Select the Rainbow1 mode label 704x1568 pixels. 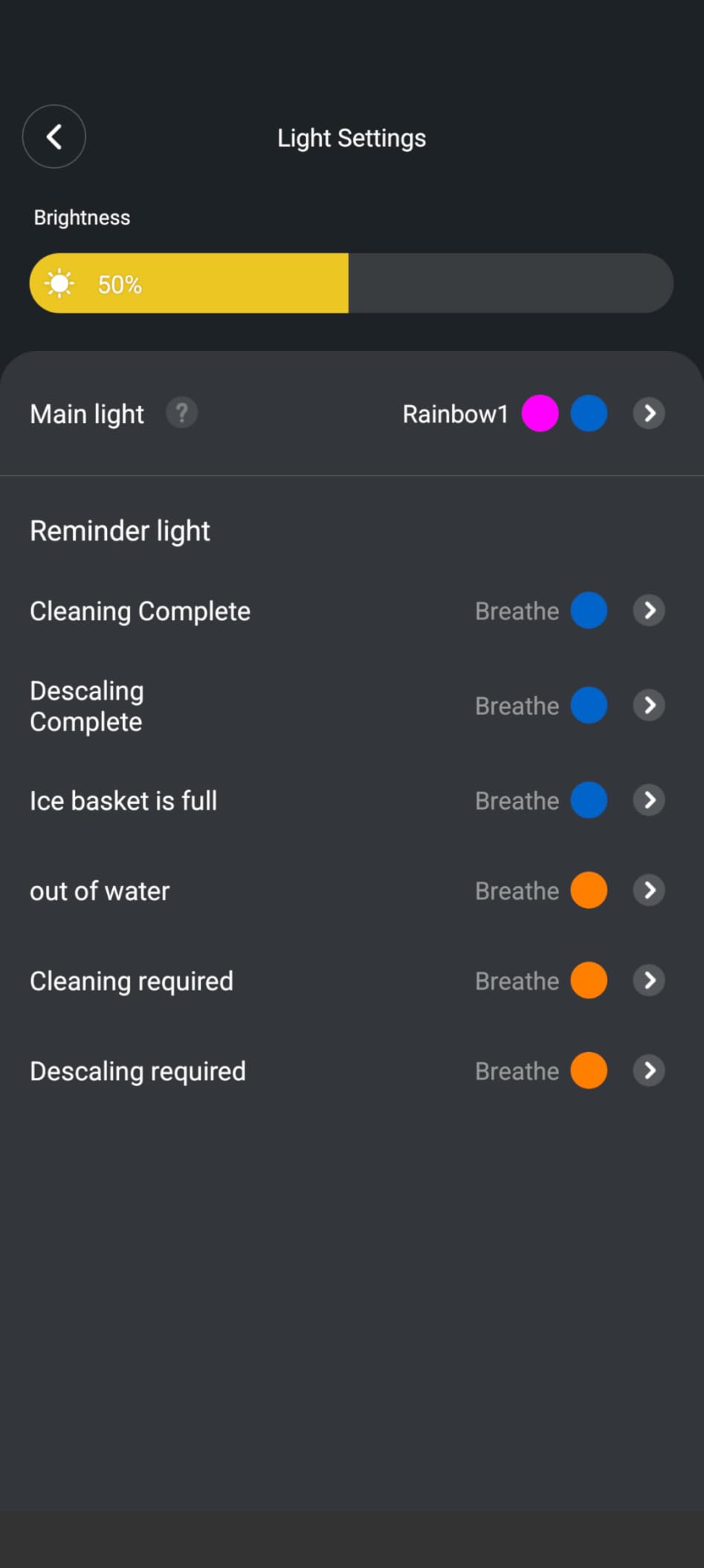[x=455, y=414]
